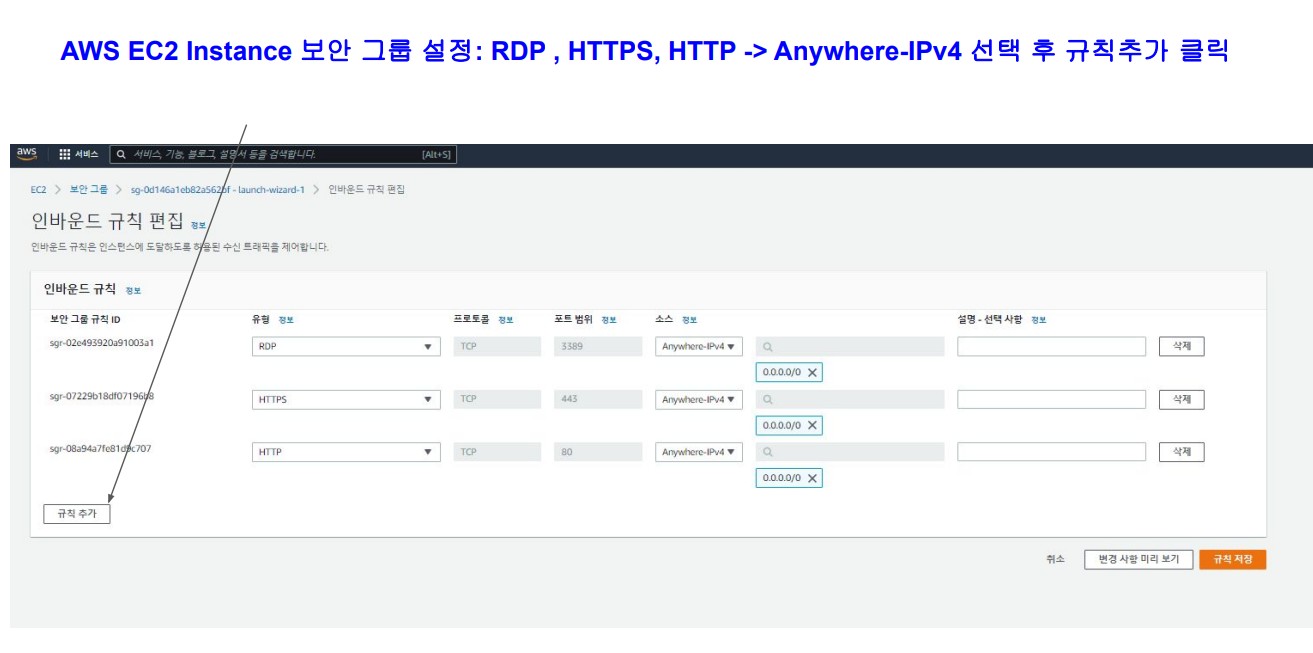Click the source search field in HTTPS row

tap(850, 399)
